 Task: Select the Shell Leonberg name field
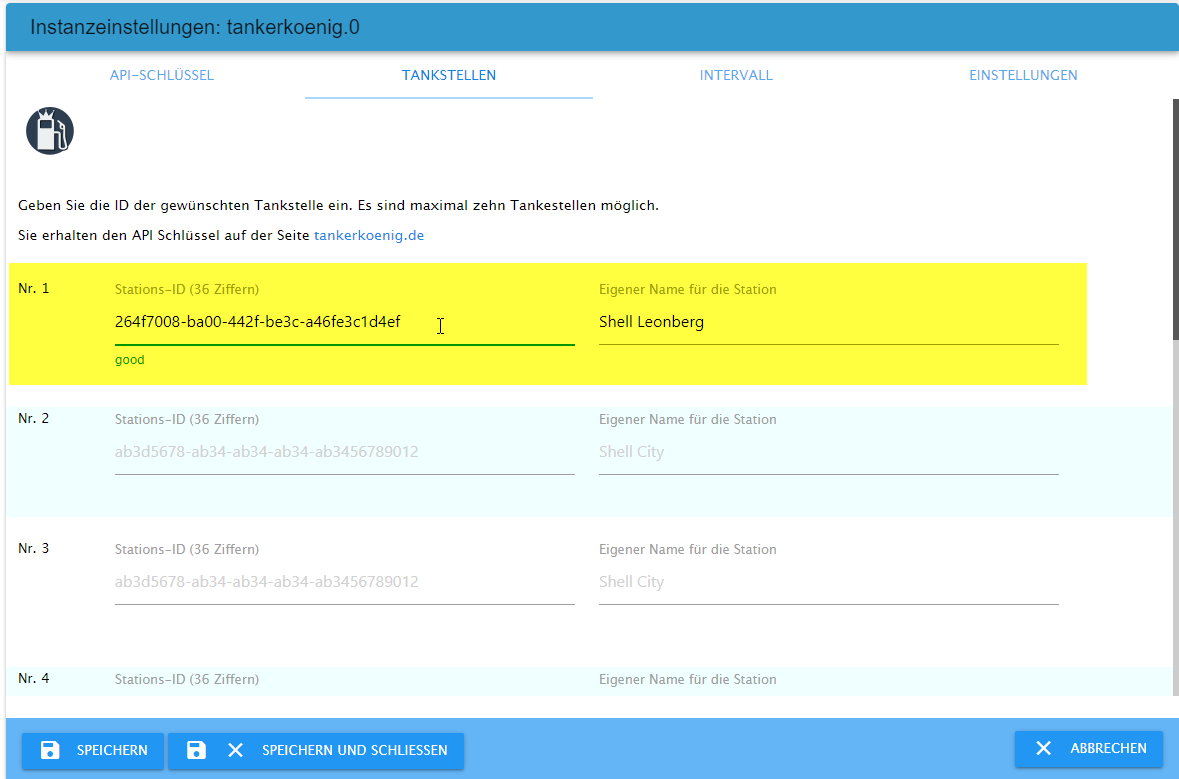point(828,322)
